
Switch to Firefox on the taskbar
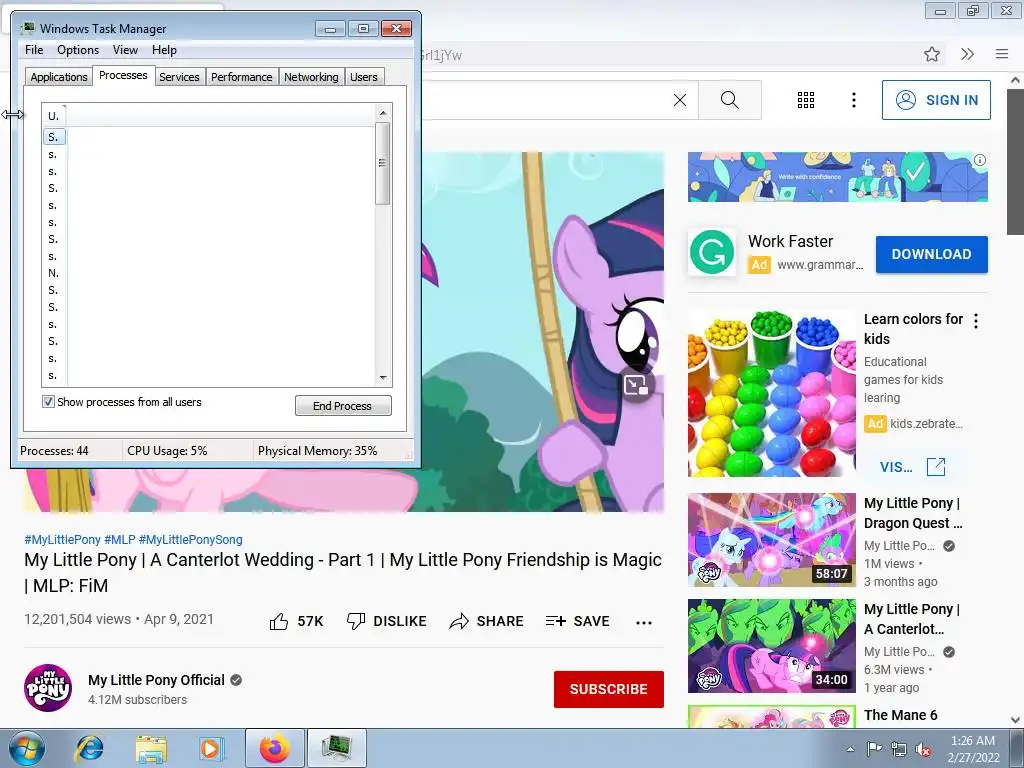click(274, 748)
